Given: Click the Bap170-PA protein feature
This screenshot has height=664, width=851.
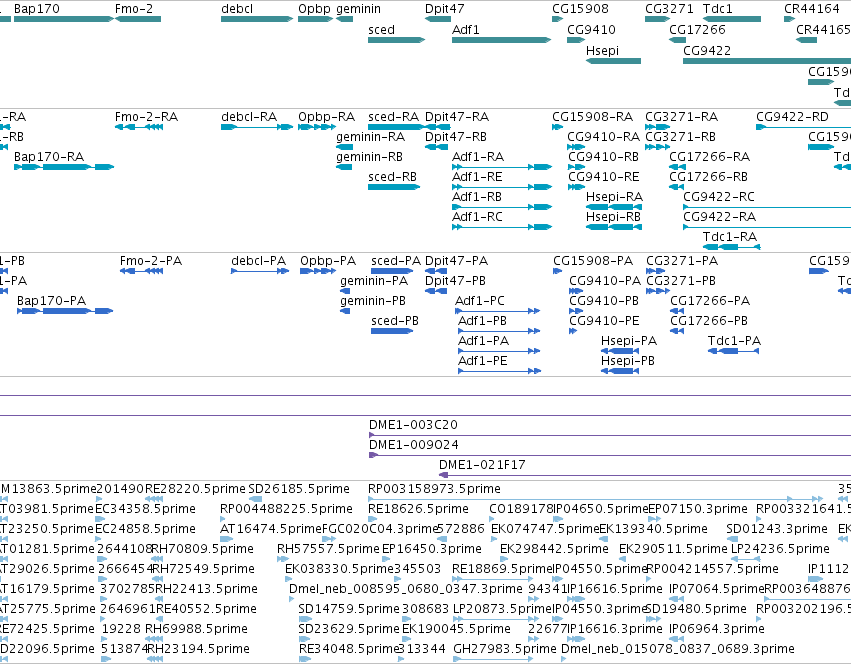Looking at the screenshot, I should [x=65, y=311].
